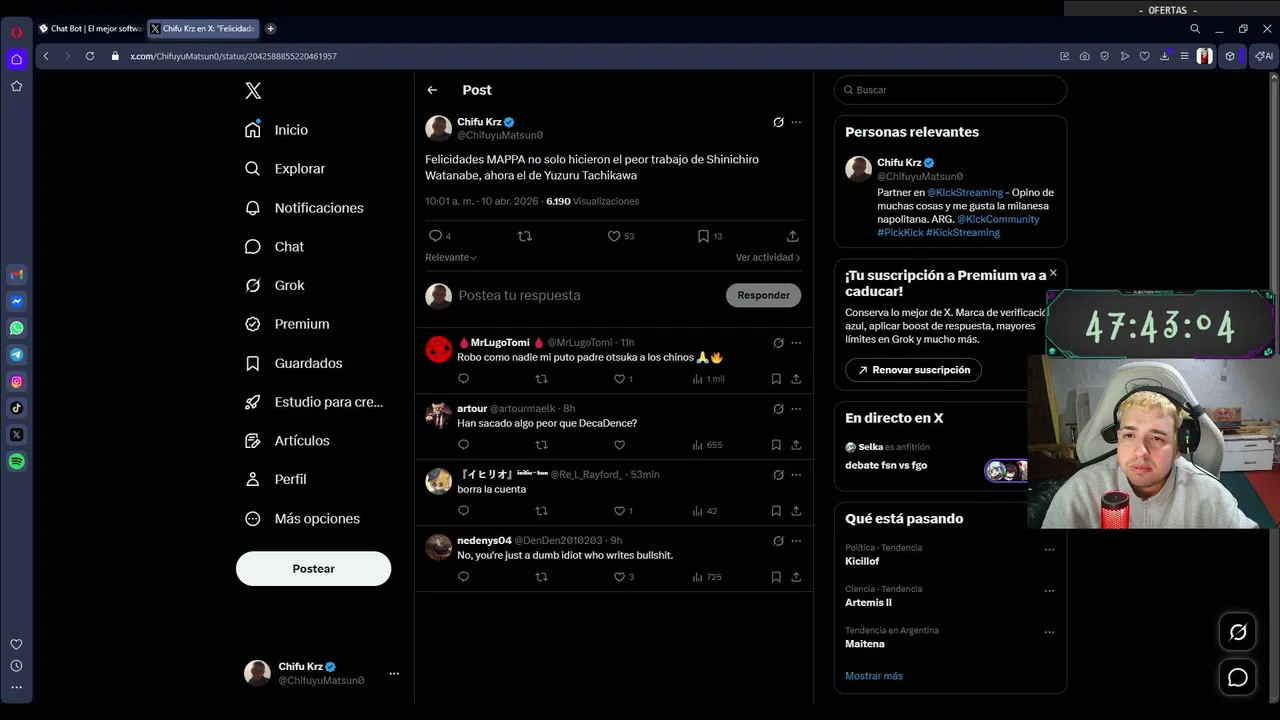Bookmark MrLugoTomi's reply
Viewport: 1280px width, 720px height.
[776, 379]
